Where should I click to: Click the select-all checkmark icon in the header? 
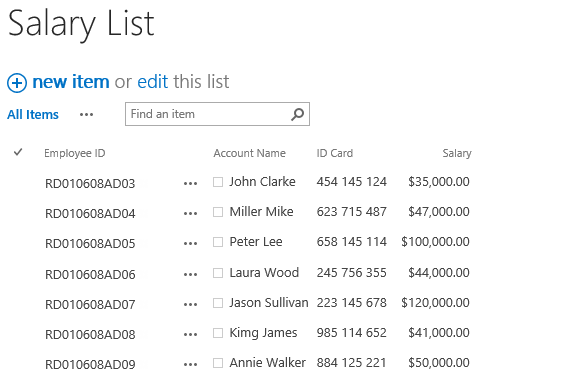[x=18, y=152]
